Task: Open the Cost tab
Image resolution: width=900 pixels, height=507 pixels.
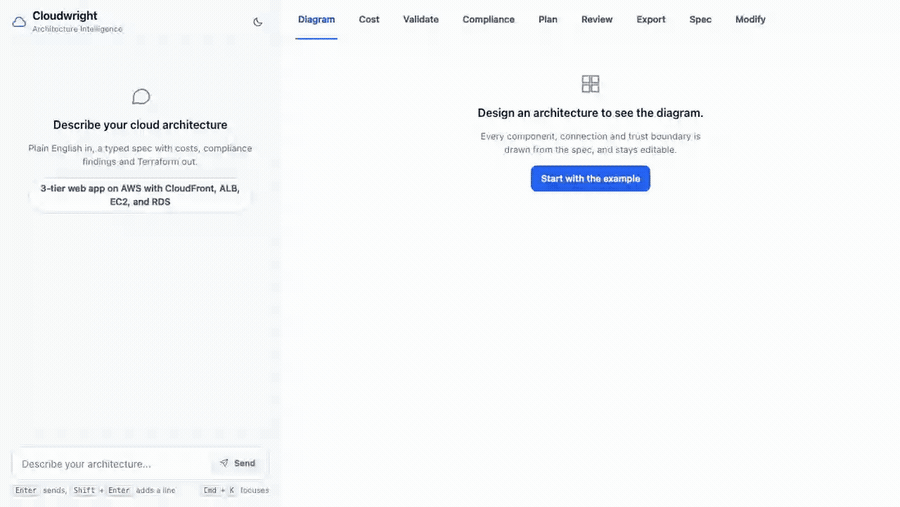Action: (x=369, y=20)
